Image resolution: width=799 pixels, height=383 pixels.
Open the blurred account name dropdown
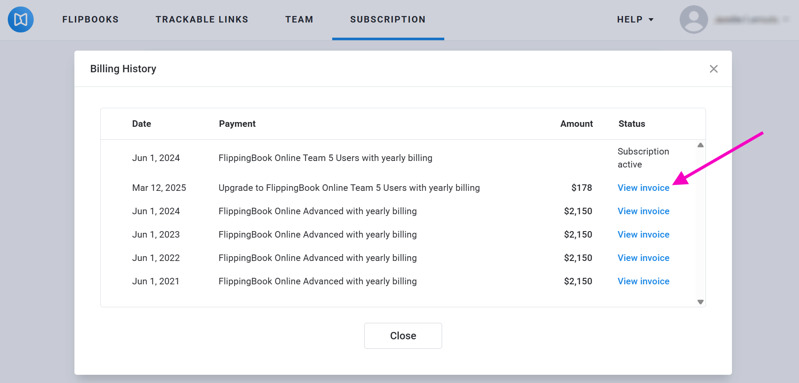click(x=749, y=20)
